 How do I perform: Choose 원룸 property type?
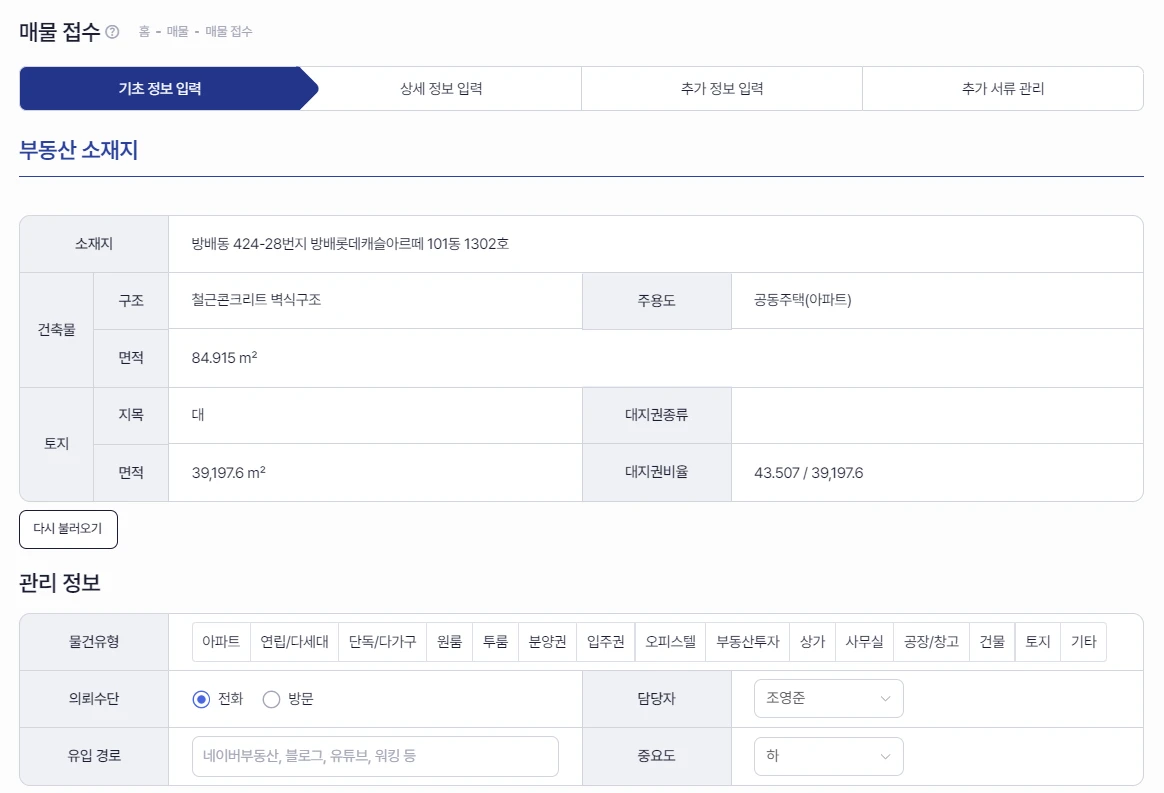pyautogui.click(x=449, y=642)
